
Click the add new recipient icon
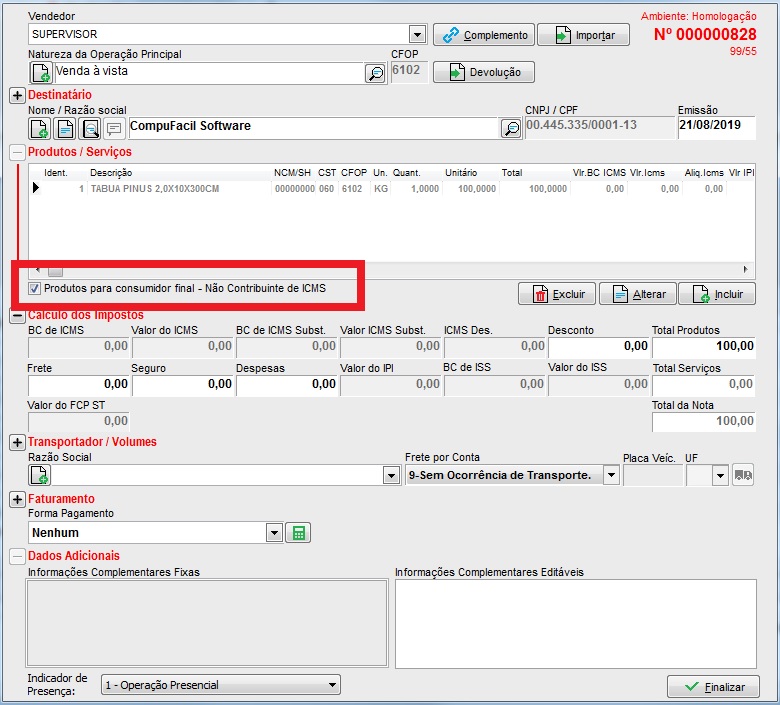point(40,128)
